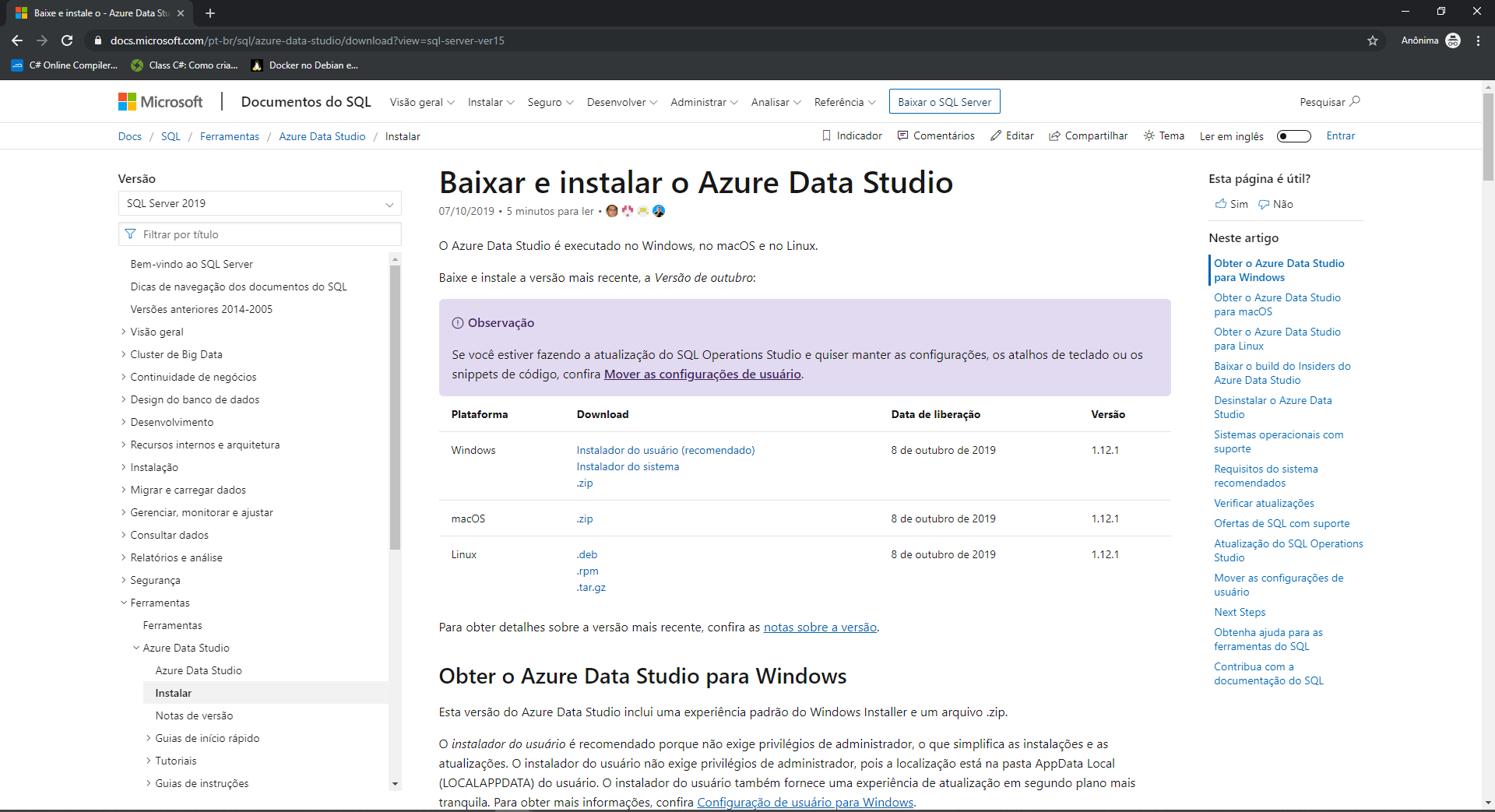The height and width of the screenshot is (812, 1495).
Task: Open Instalador do usuário (recomendado) link
Action: [665, 450]
